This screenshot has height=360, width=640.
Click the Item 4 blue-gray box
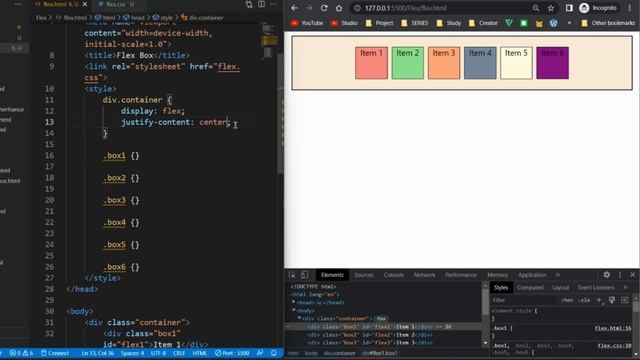[480, 63]
